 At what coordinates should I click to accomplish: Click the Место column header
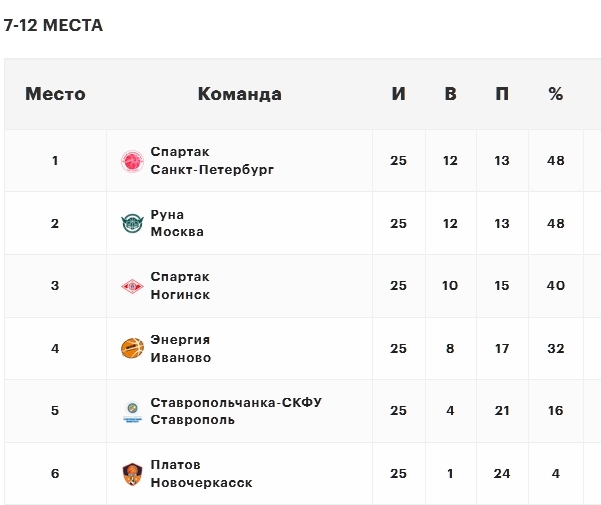coord(55,94)
